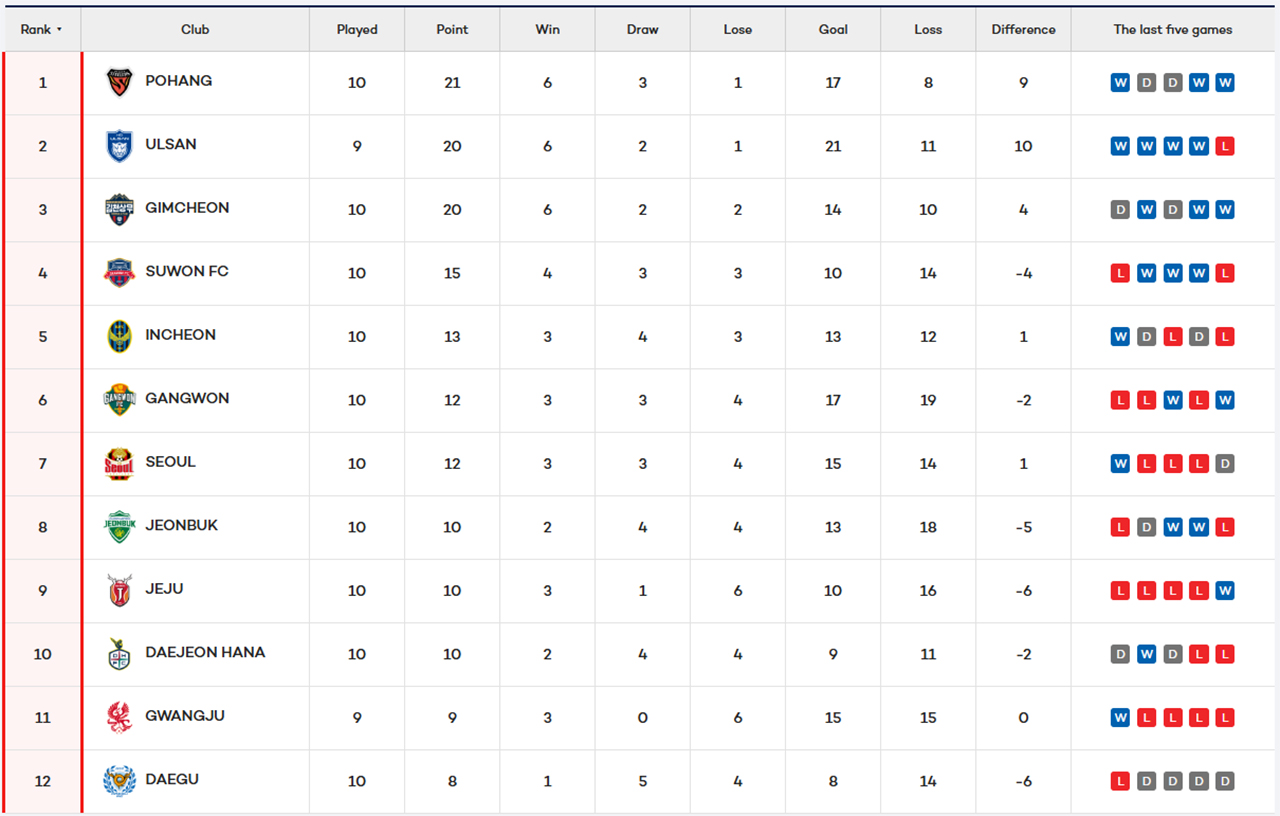
Task: Click the Suwon FC club crest
Action: [119, 272]
